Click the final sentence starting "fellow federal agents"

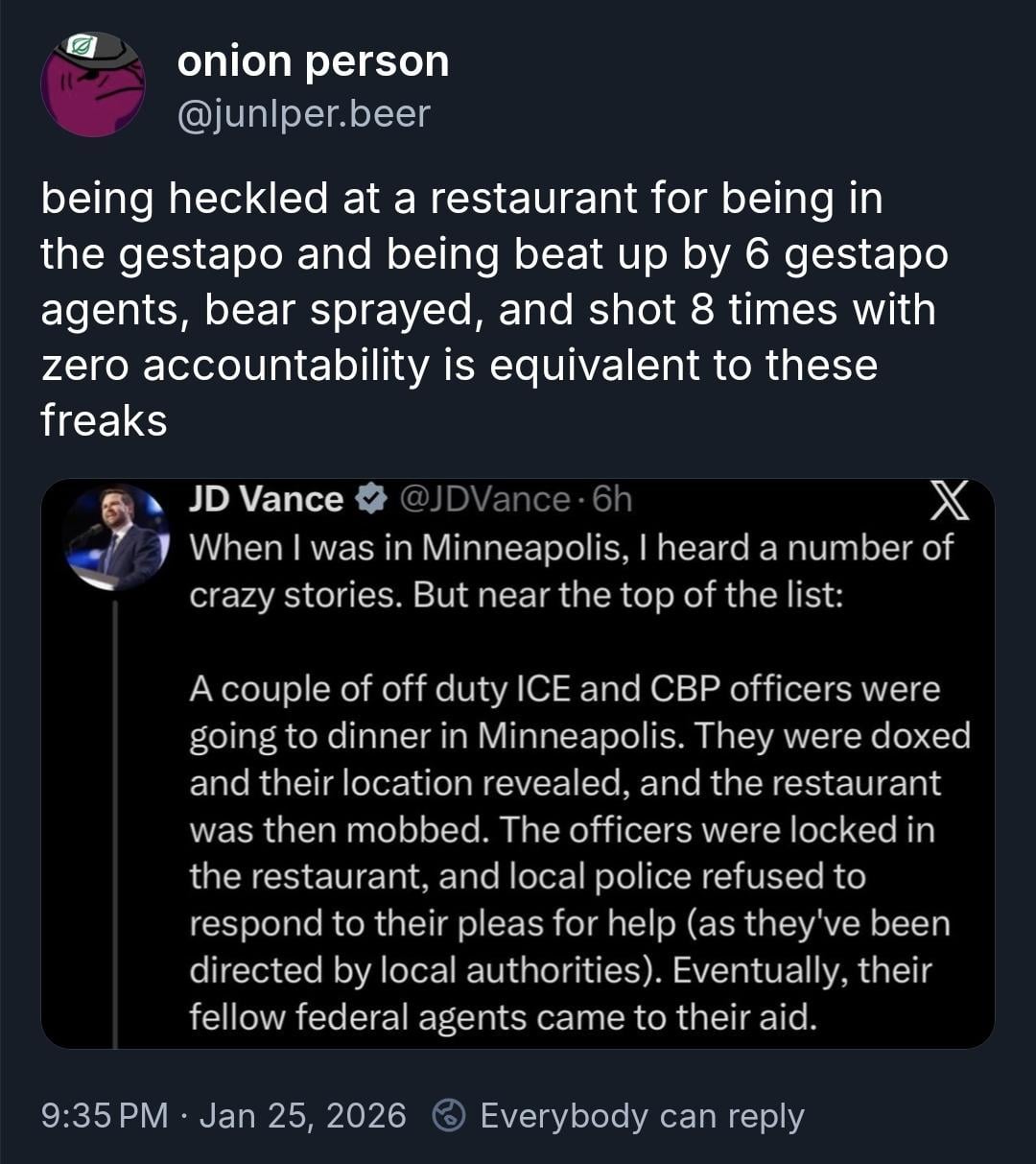click(503, 1015)
